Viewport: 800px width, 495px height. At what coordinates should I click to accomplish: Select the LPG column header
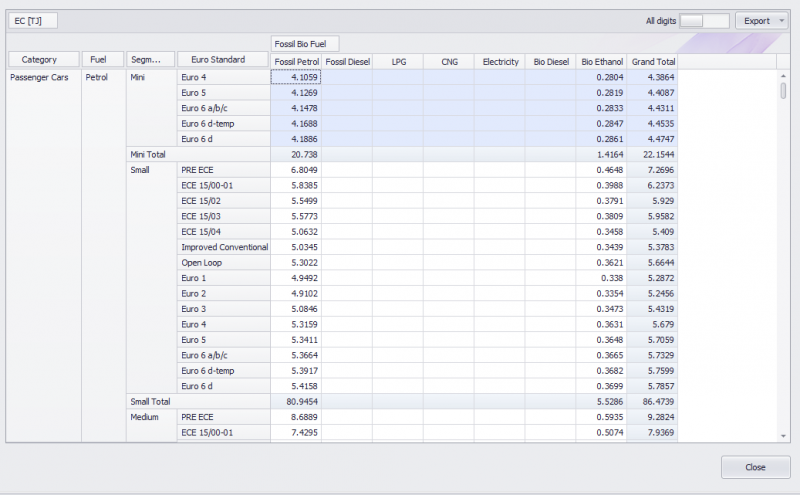(398, 62)
